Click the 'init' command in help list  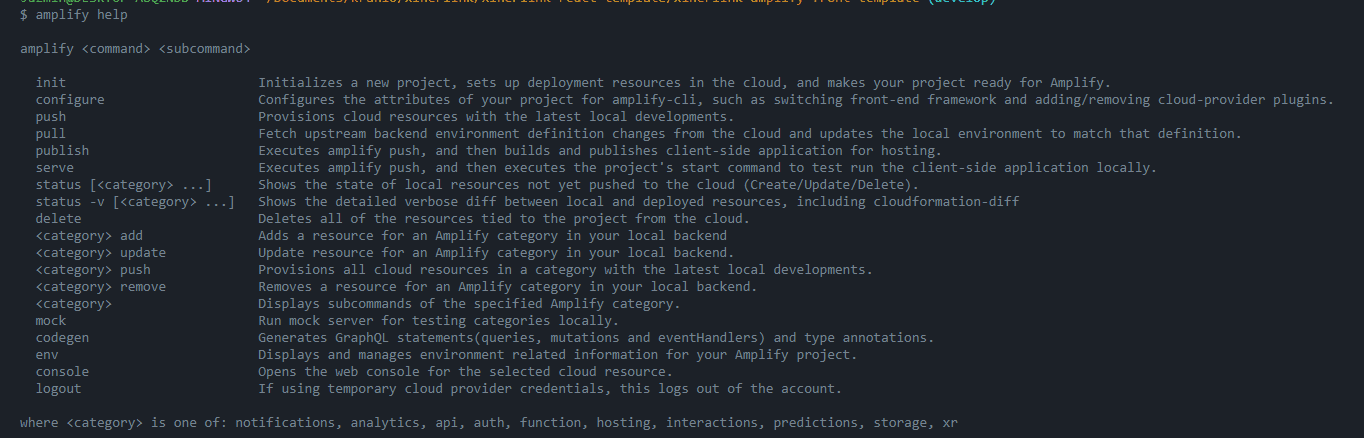coord(51,83)
